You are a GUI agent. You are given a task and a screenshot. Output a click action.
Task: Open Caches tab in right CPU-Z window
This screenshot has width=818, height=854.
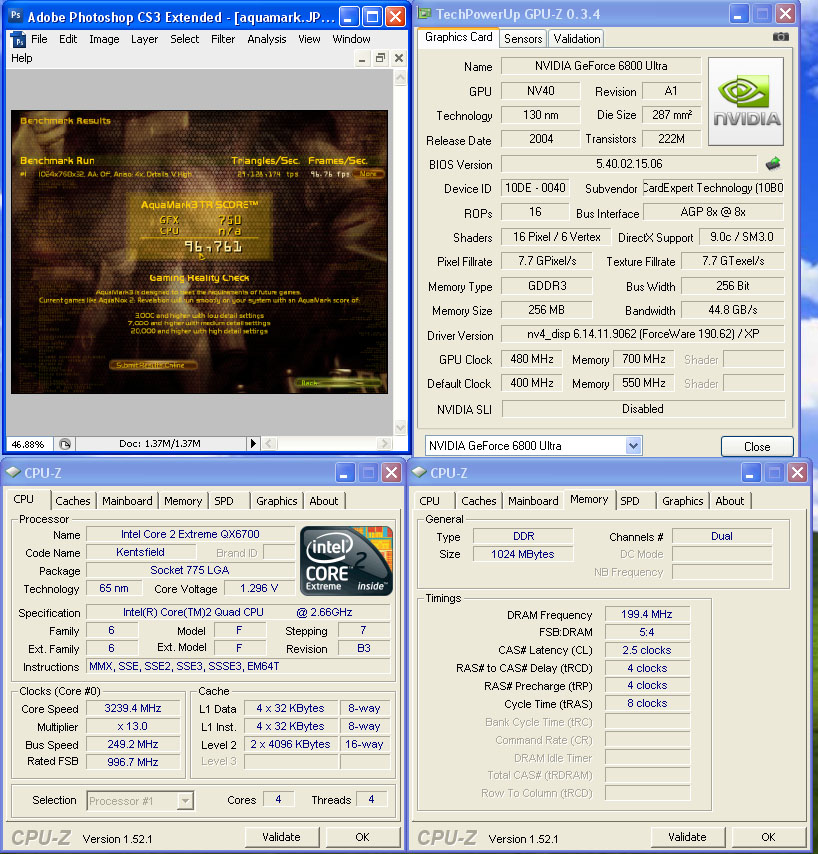pyautogui.click(x=479, y=501)
